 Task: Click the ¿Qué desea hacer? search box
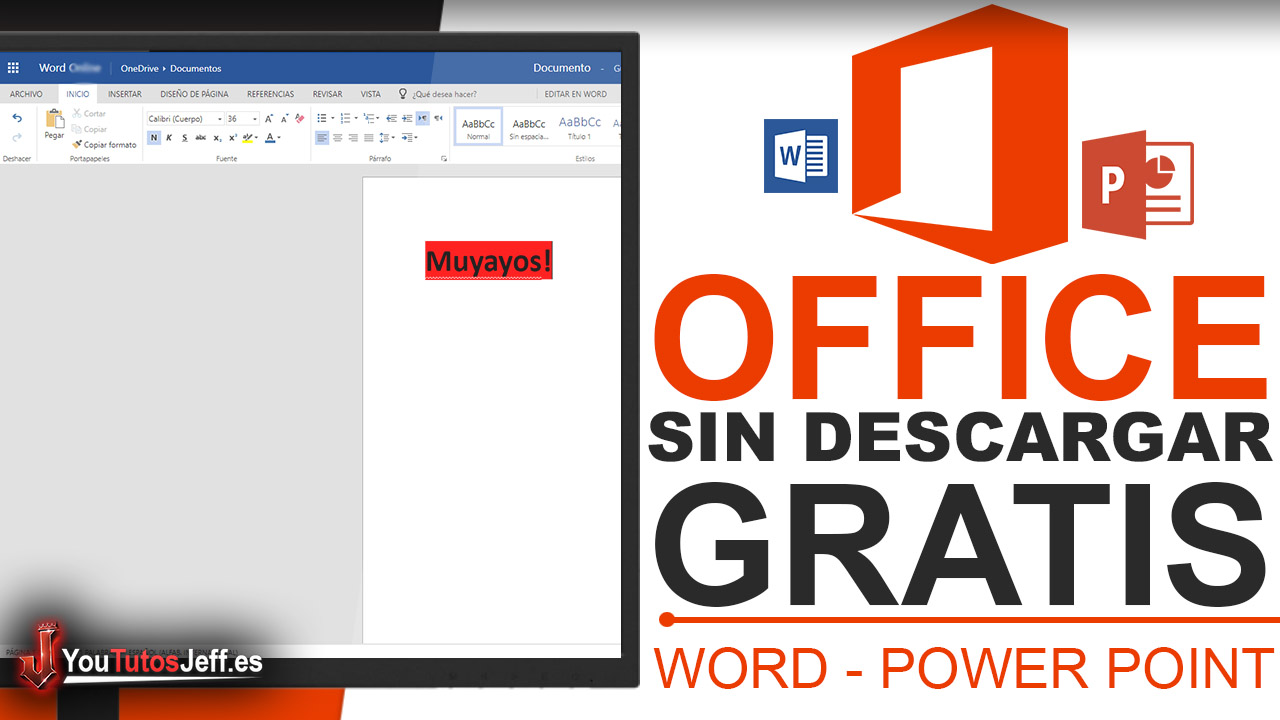tap(445, 94)
